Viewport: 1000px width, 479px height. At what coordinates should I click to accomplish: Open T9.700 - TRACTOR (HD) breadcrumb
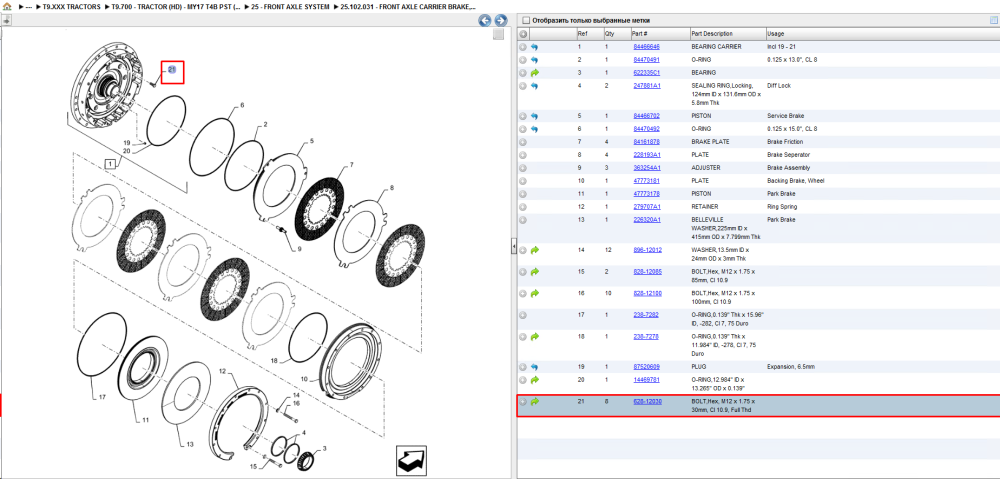pos(176,6)
